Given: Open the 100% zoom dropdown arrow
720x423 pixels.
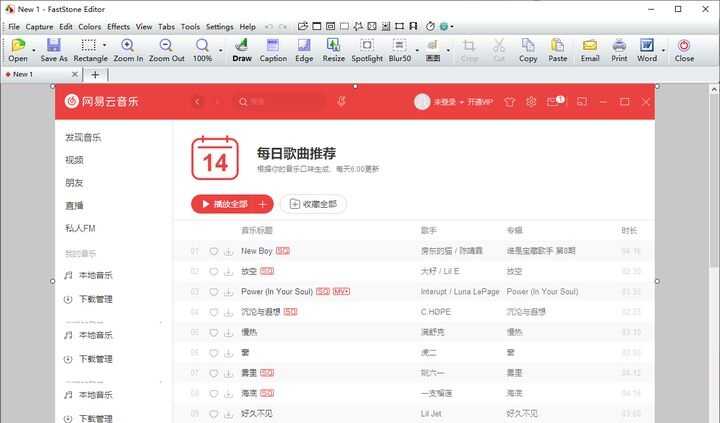Looking at the screenshot, I should pyautogui.click(x=220, y=50).
